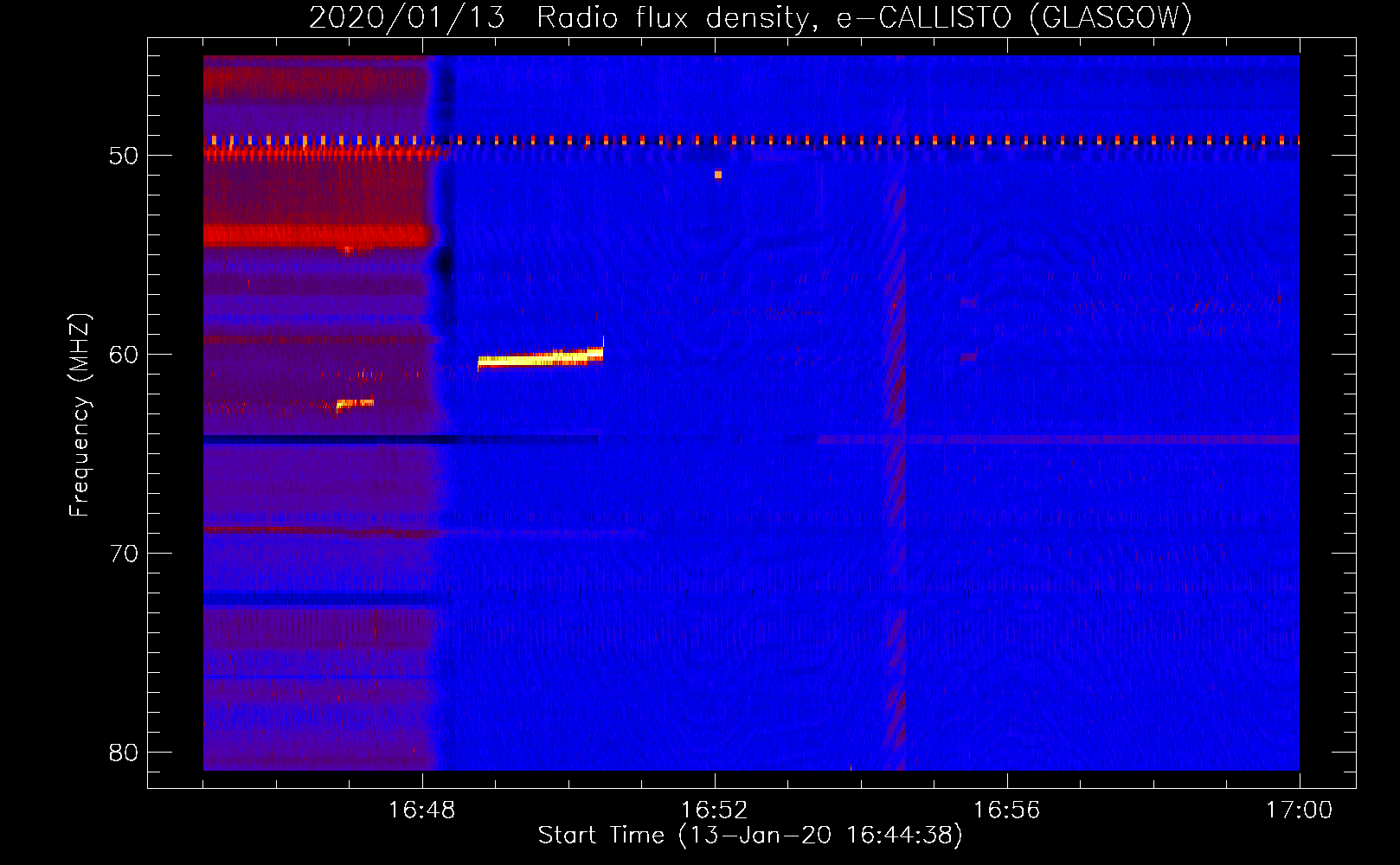The width and height of the screenshot is (1400, 865).
Task: Click the '60' frequency tick label
Action: click(x=124, y=355)
